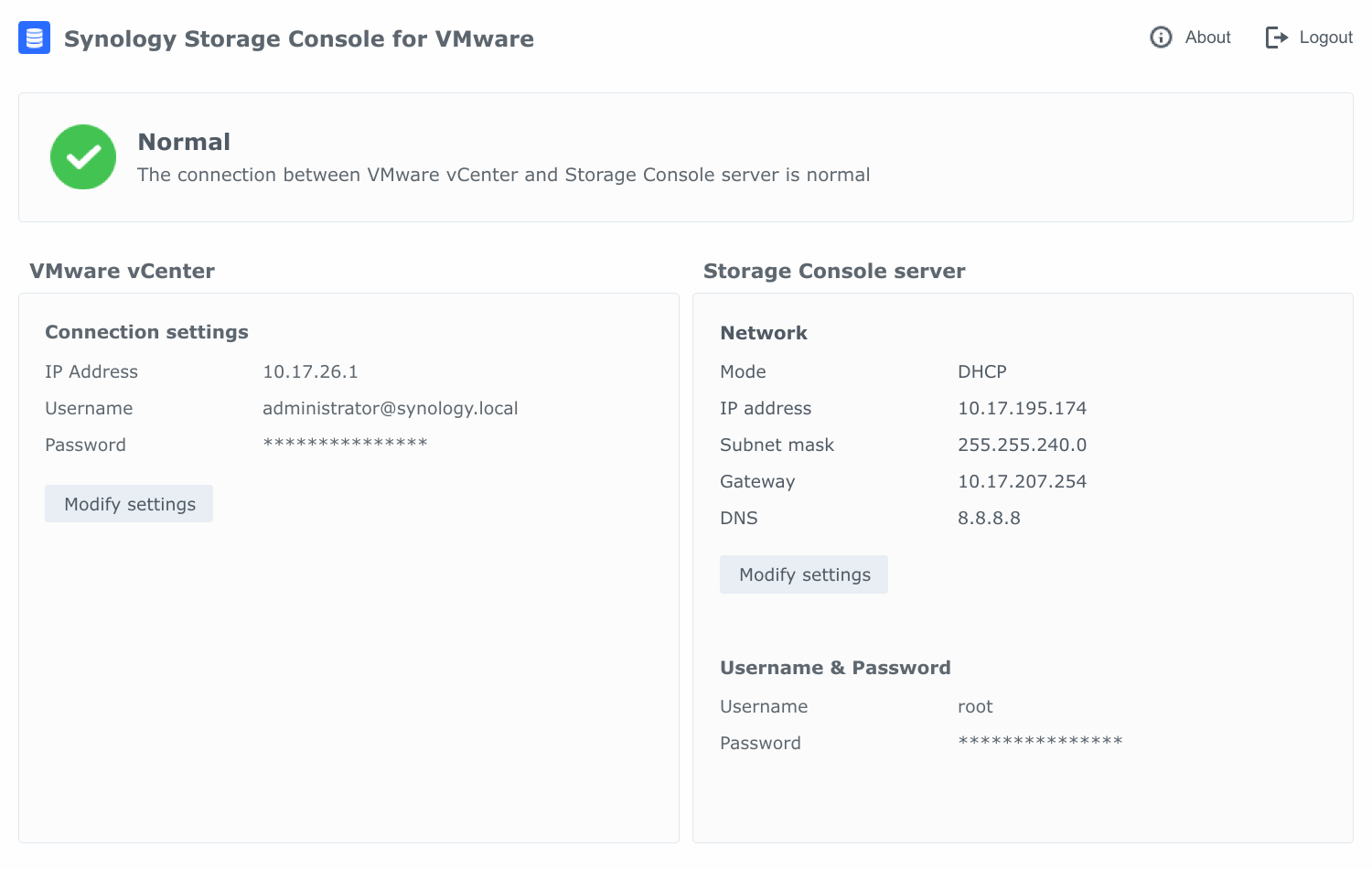Click the DHCP mode value
The height and width of the screenshot is (869, 1372).
(981, 371)
